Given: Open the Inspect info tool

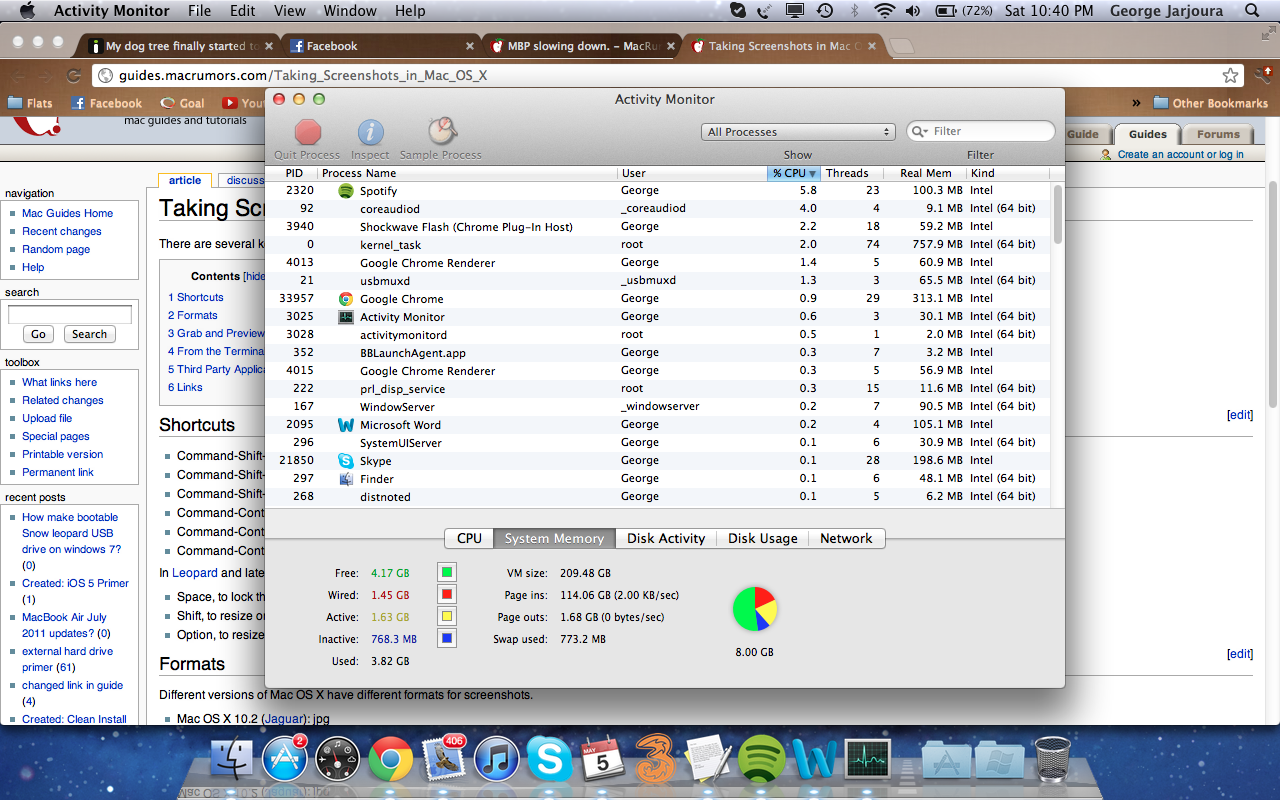Looking at the screenshot, I should (370, 132).
